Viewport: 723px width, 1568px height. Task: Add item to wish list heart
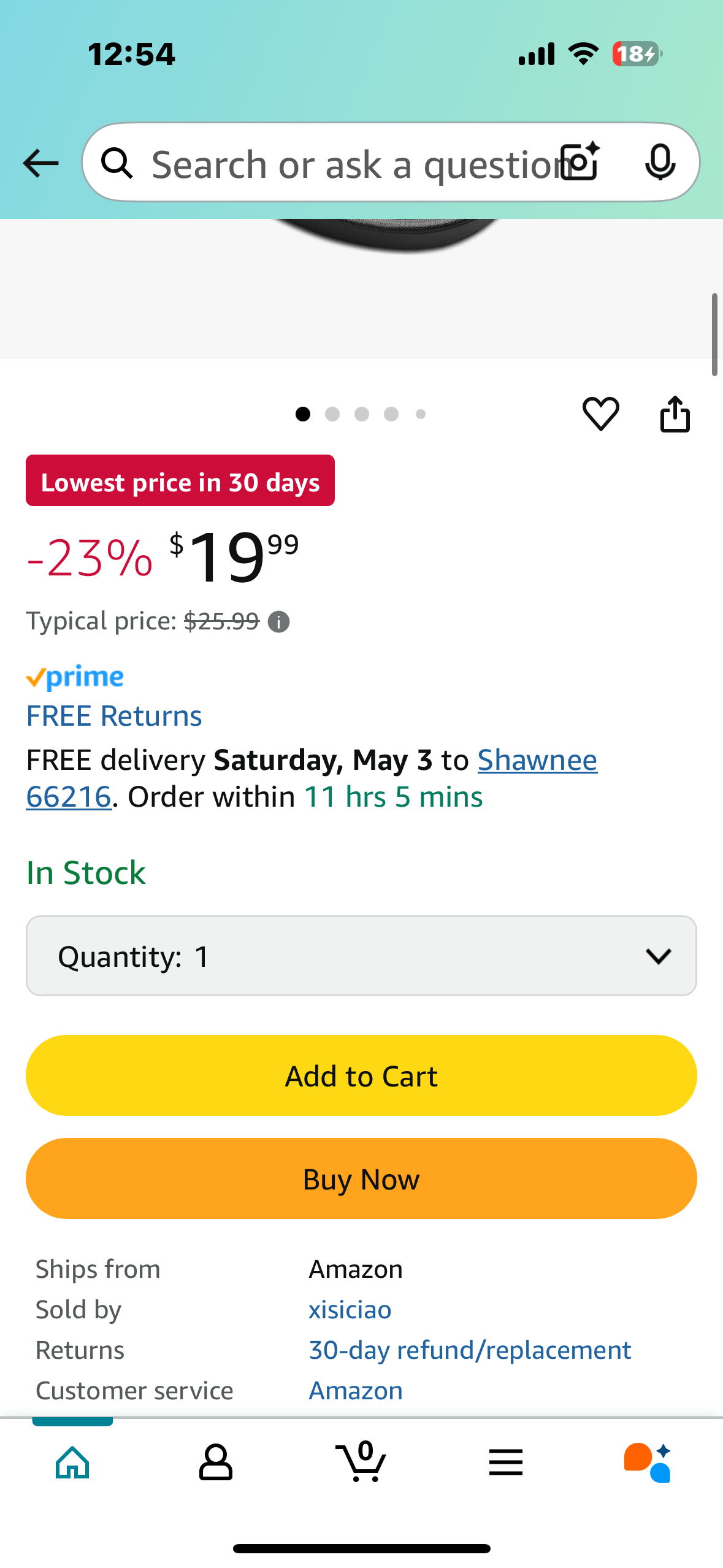[600, 414]
